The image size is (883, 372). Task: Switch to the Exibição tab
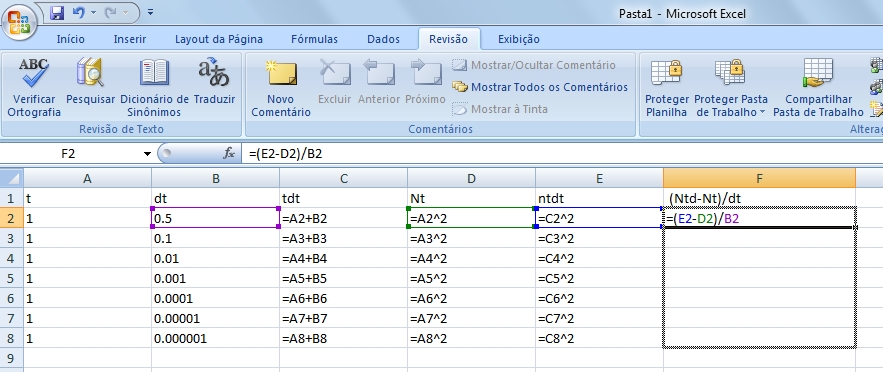click(x=519, y=39)
